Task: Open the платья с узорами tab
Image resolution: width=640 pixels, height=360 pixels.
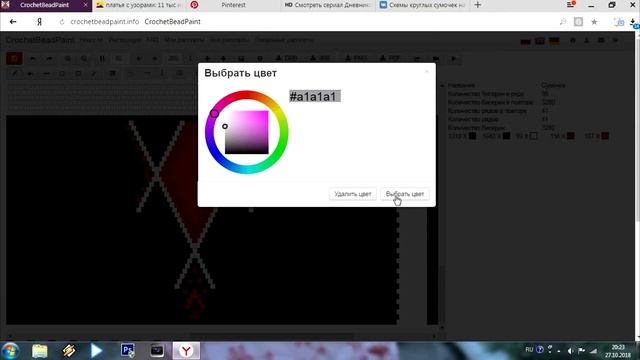Action: [x=139, y=5]
